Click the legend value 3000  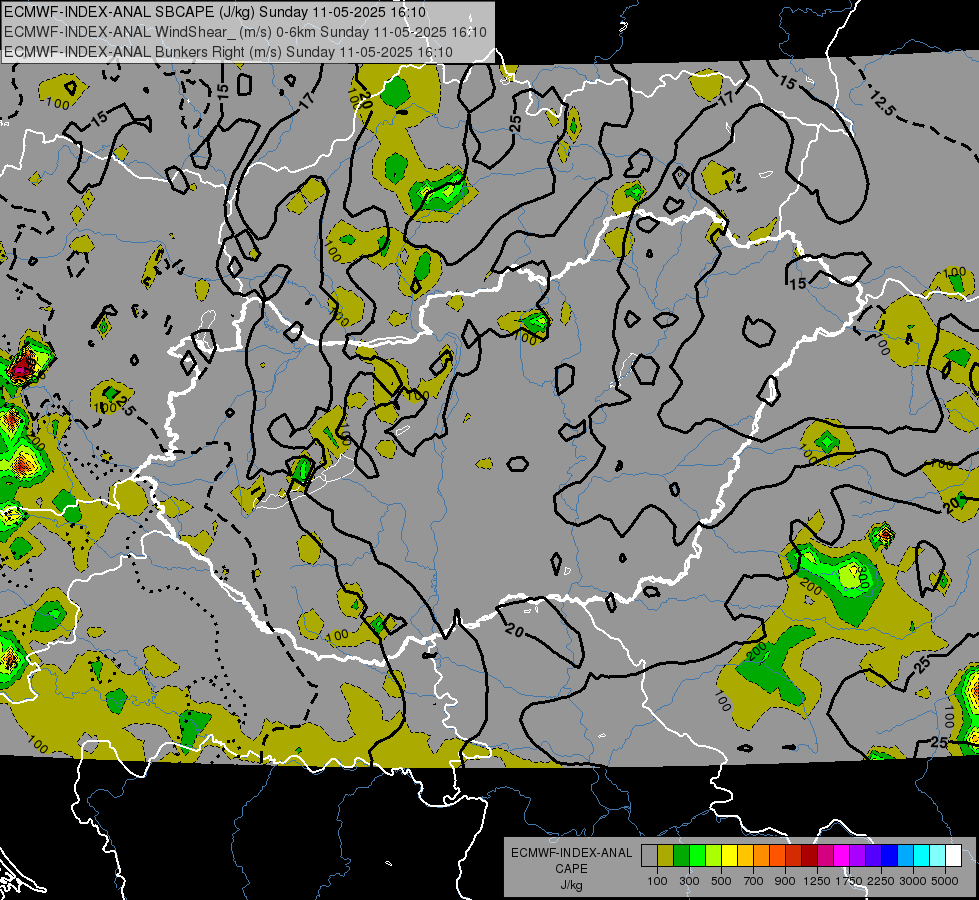[913, 881]
